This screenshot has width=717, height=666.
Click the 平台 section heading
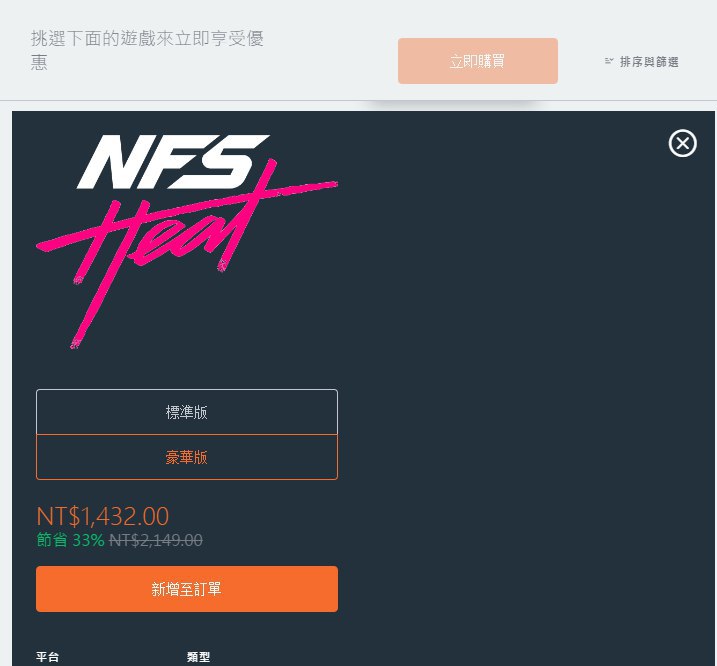(x=48, y=657)
